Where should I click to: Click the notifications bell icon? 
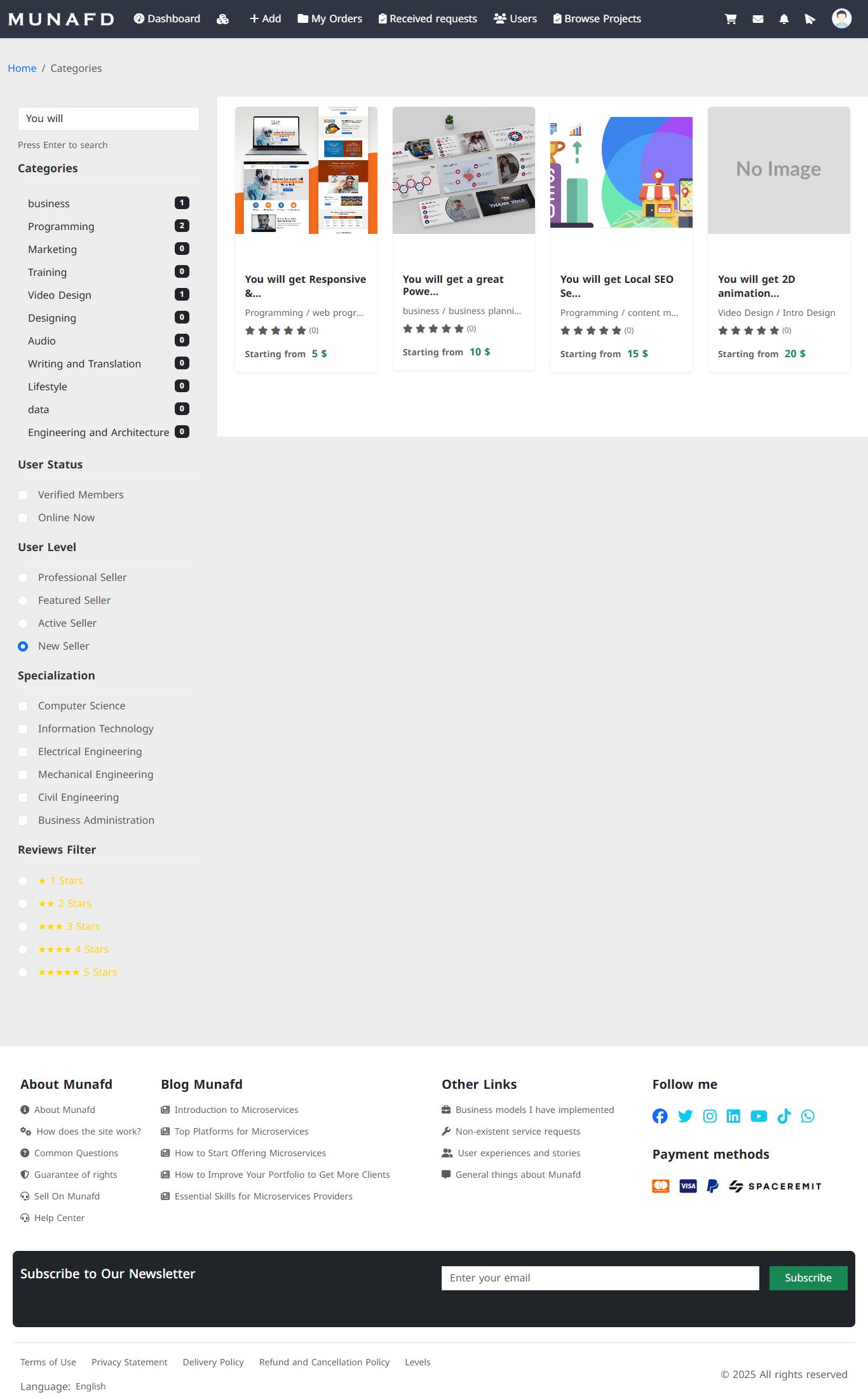(783, 19)
